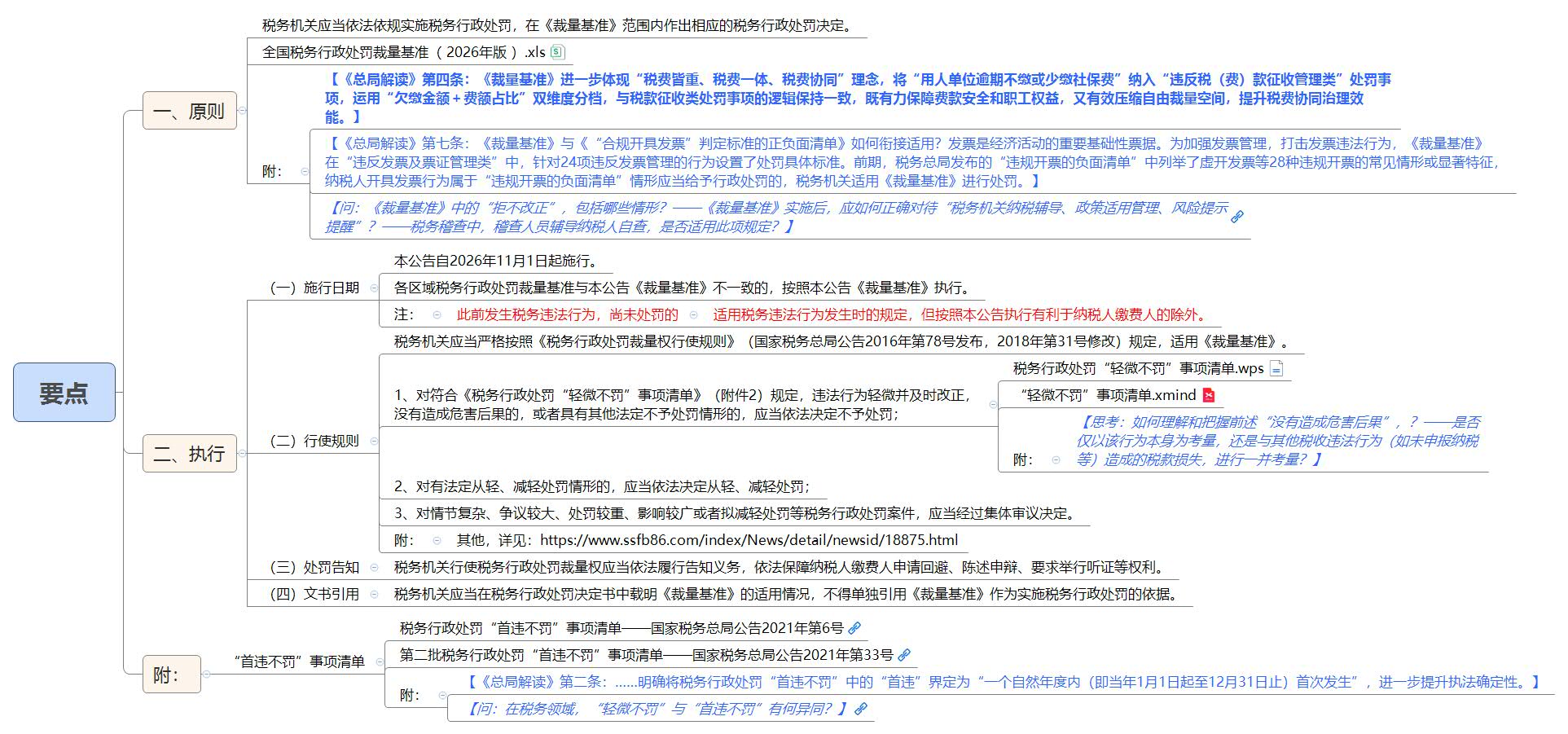The image size is (1568, 734).
Task: Collapse toggle after 应当依法决定不予处罚 node
Action: pos(993,404)
